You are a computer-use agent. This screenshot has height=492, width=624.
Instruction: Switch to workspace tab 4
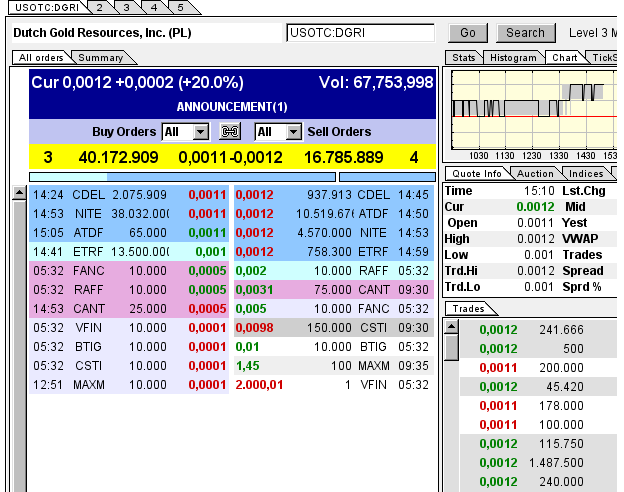pyautogui.click(x=154, y=7)
